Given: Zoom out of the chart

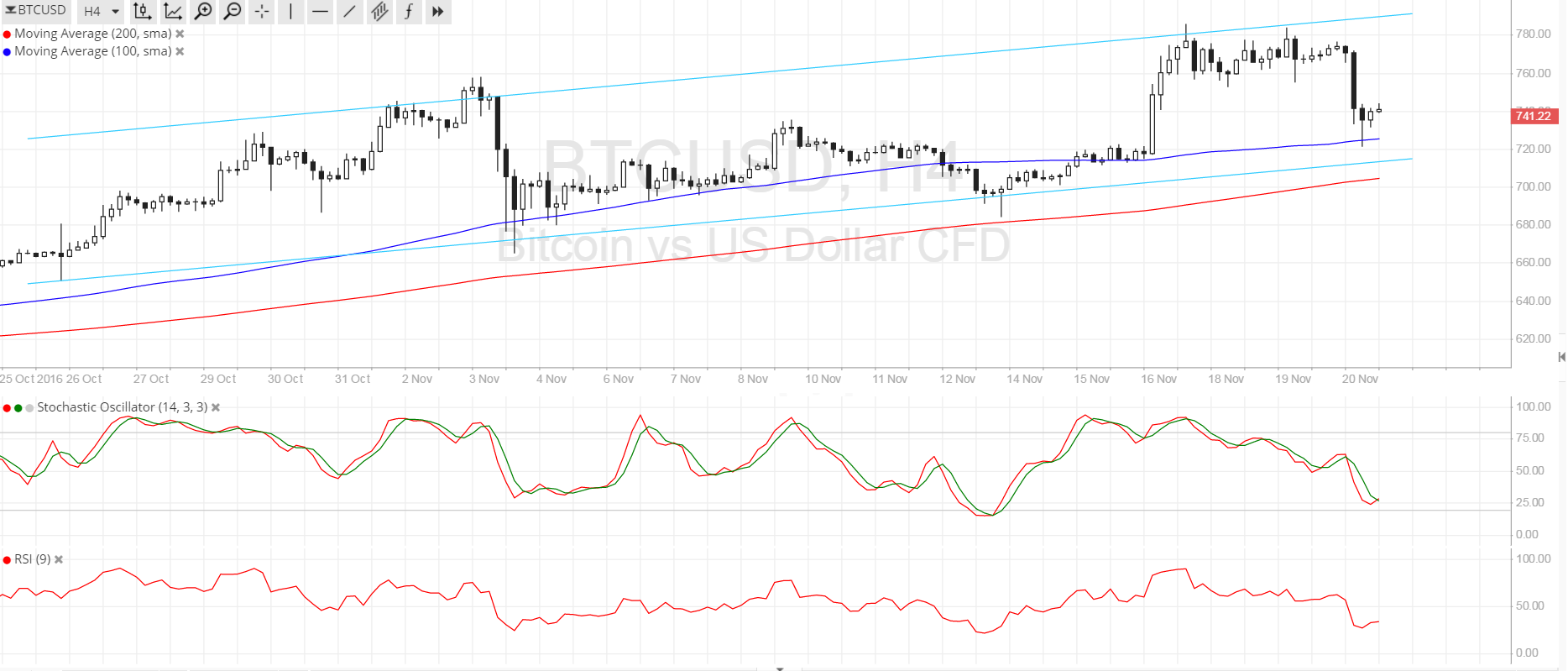Looking at the screenshot, I should pos(233,11).
